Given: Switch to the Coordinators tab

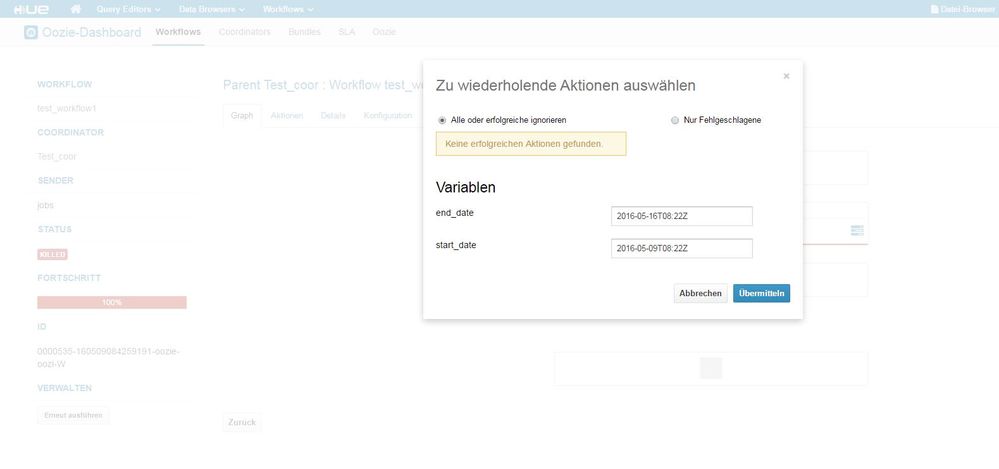Looking at the screenshot, I should [x=245, y=32].
